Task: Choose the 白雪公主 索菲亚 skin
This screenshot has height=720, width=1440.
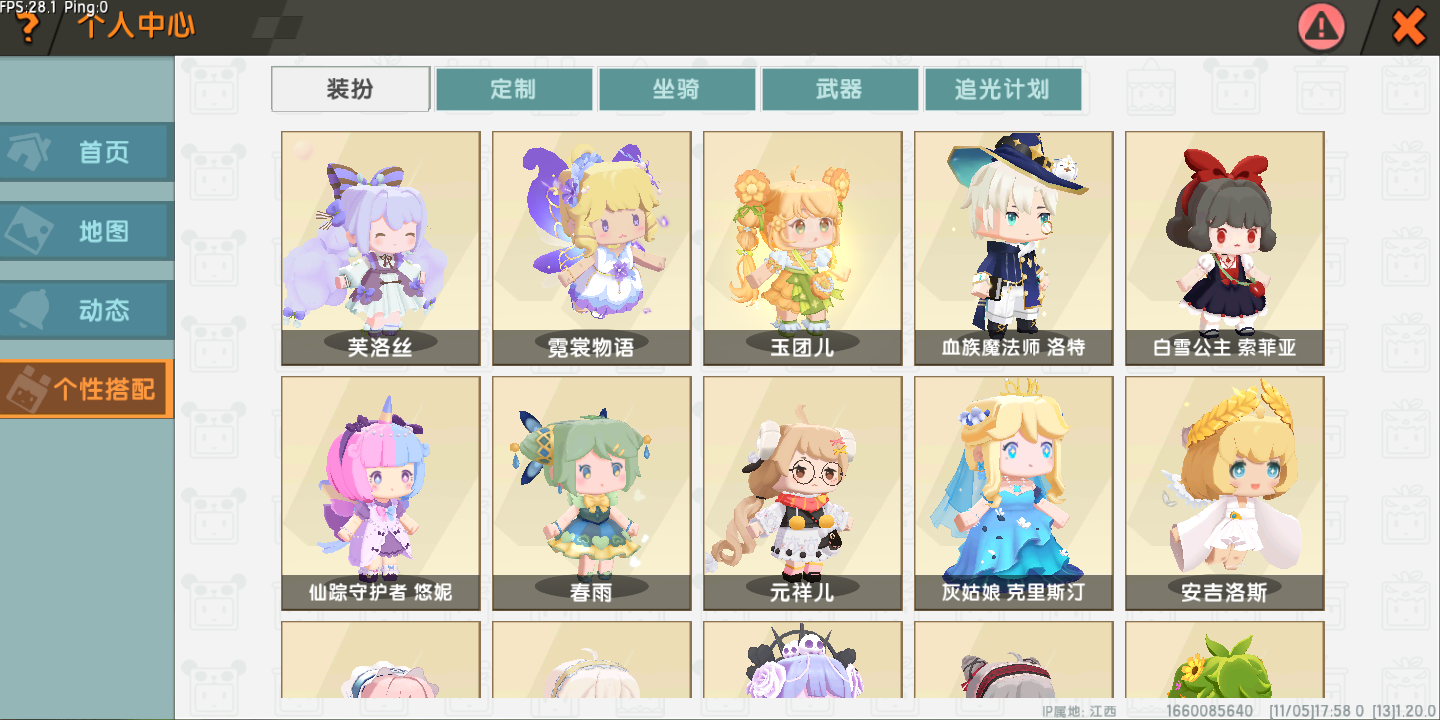Action: [1225, 248]
